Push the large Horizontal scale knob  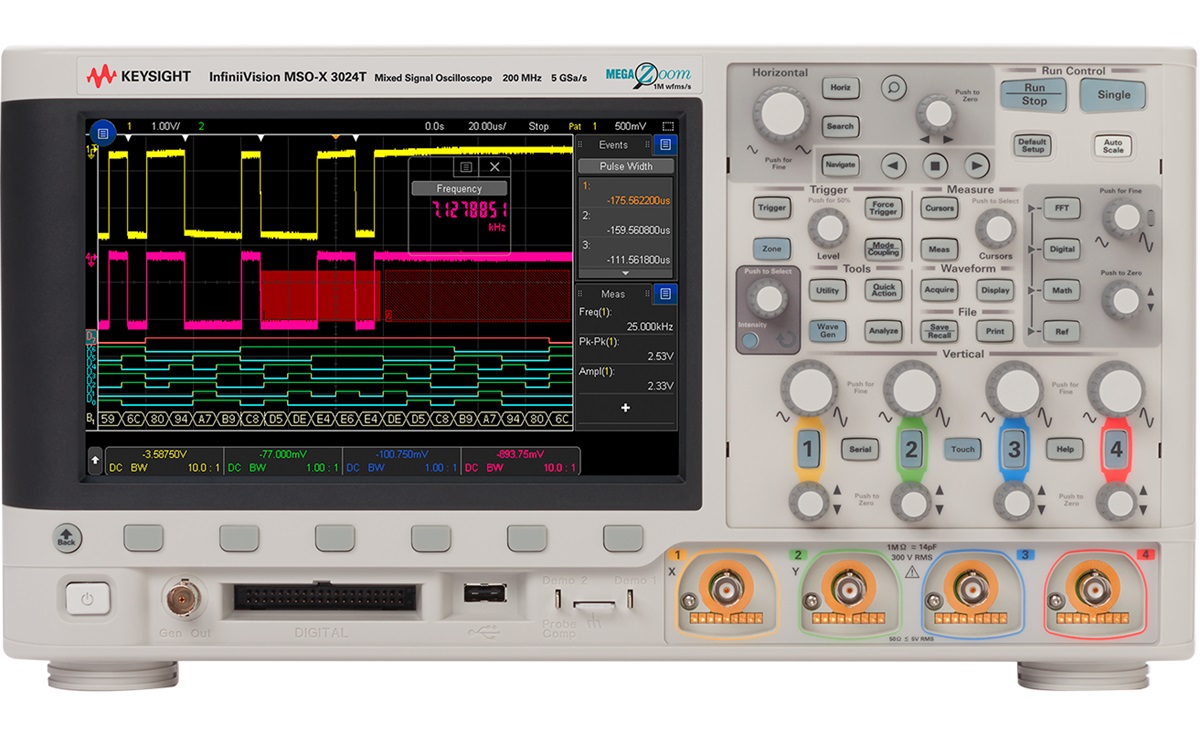(781, 113)
